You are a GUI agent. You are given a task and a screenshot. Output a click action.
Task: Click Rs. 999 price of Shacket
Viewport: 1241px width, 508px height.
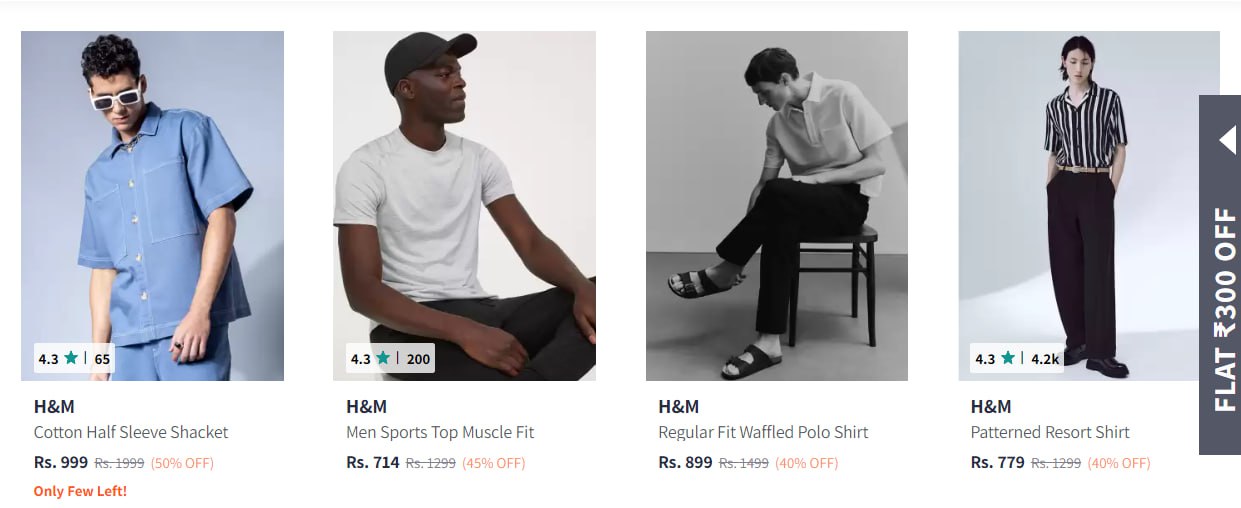[x=61, y=462]
